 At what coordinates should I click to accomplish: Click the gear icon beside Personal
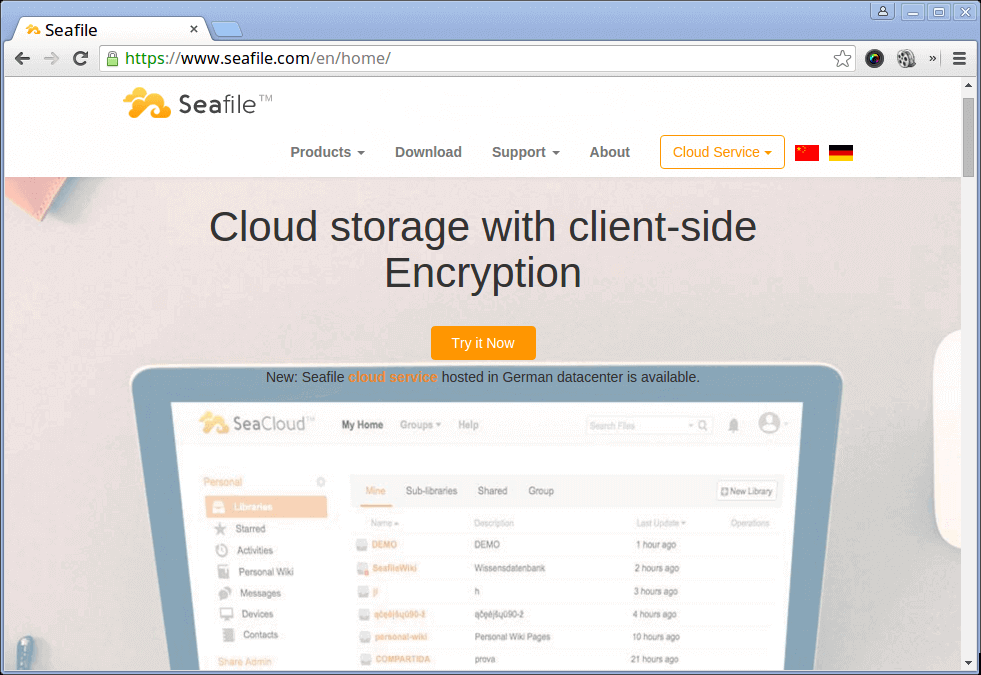point(320,482)
